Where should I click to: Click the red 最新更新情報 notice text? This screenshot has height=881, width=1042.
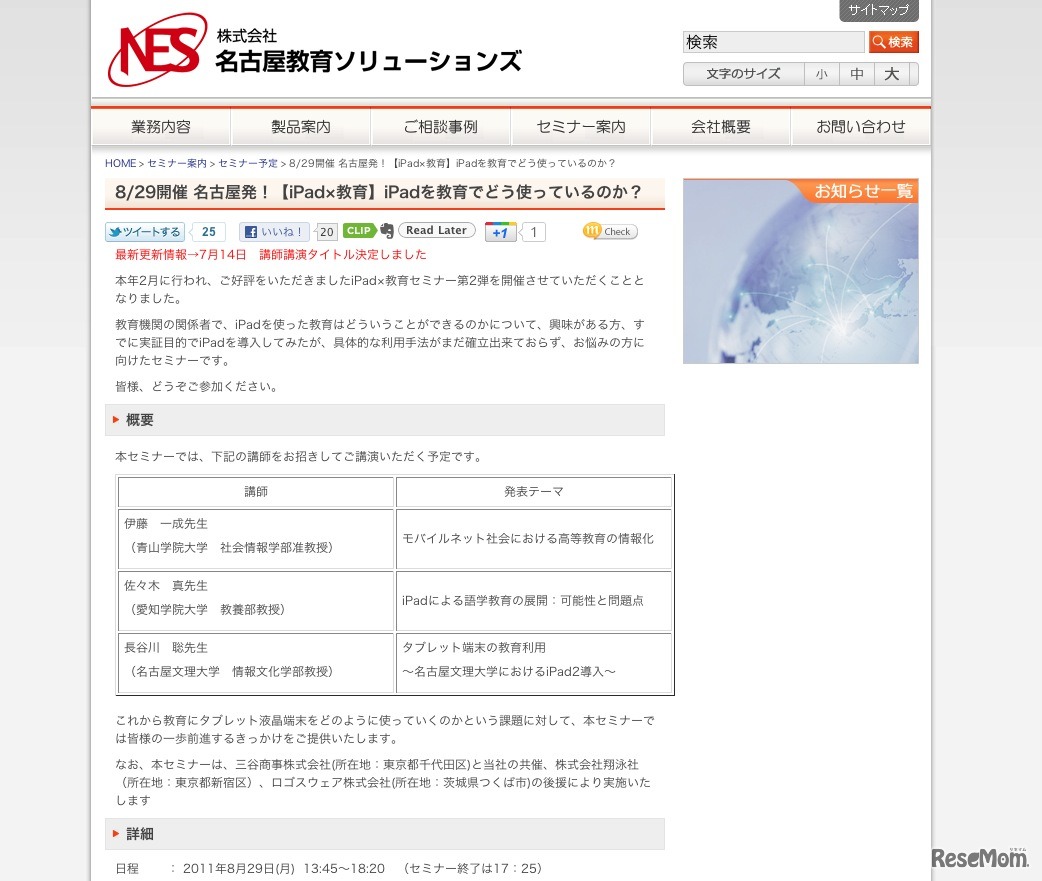coord(271,254)
